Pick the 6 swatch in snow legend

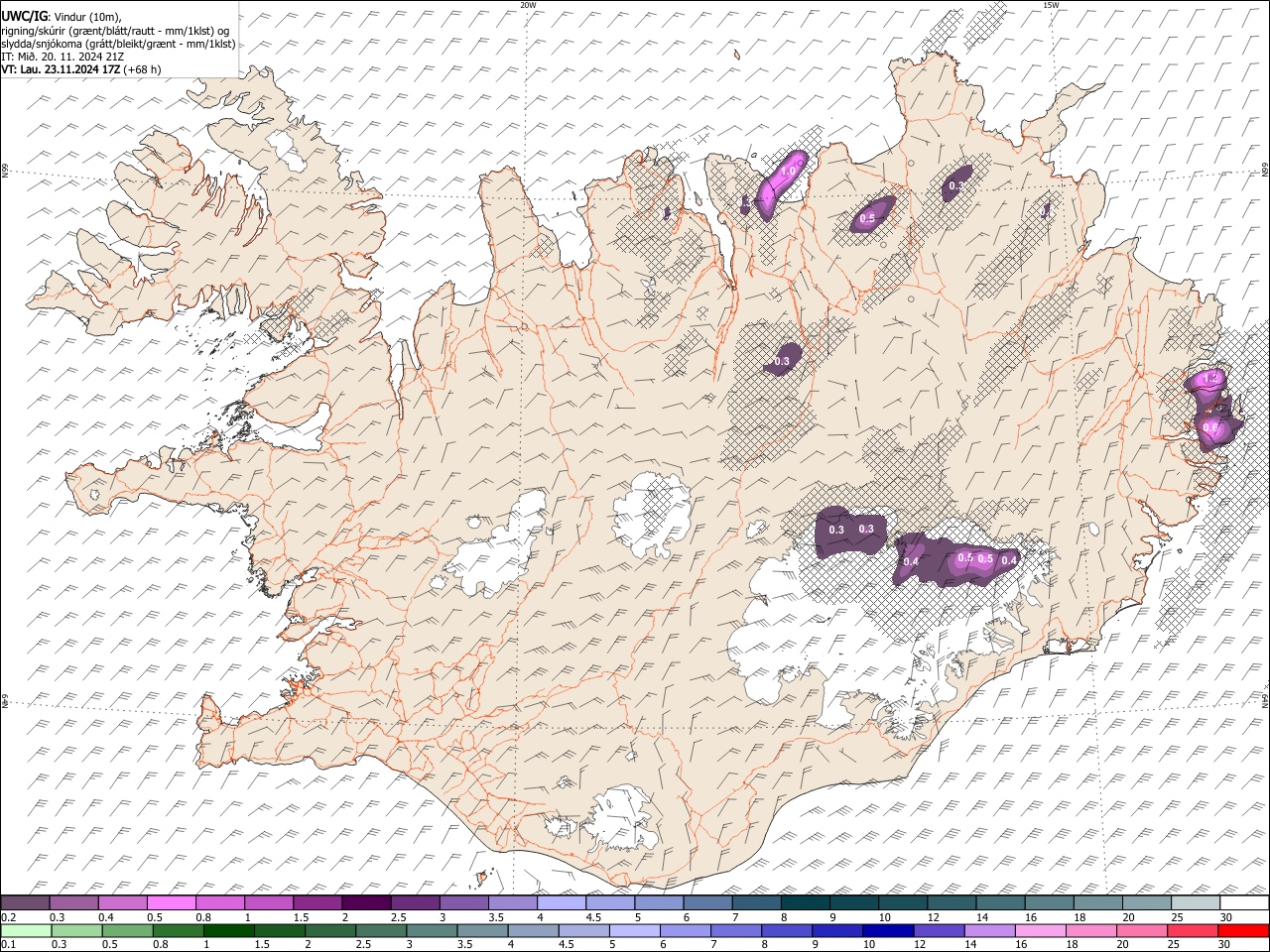707,902
